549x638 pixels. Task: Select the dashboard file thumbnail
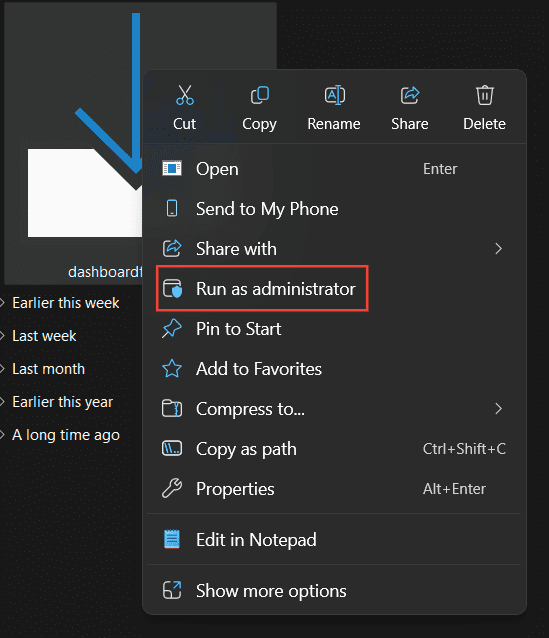tap(85, 192)
